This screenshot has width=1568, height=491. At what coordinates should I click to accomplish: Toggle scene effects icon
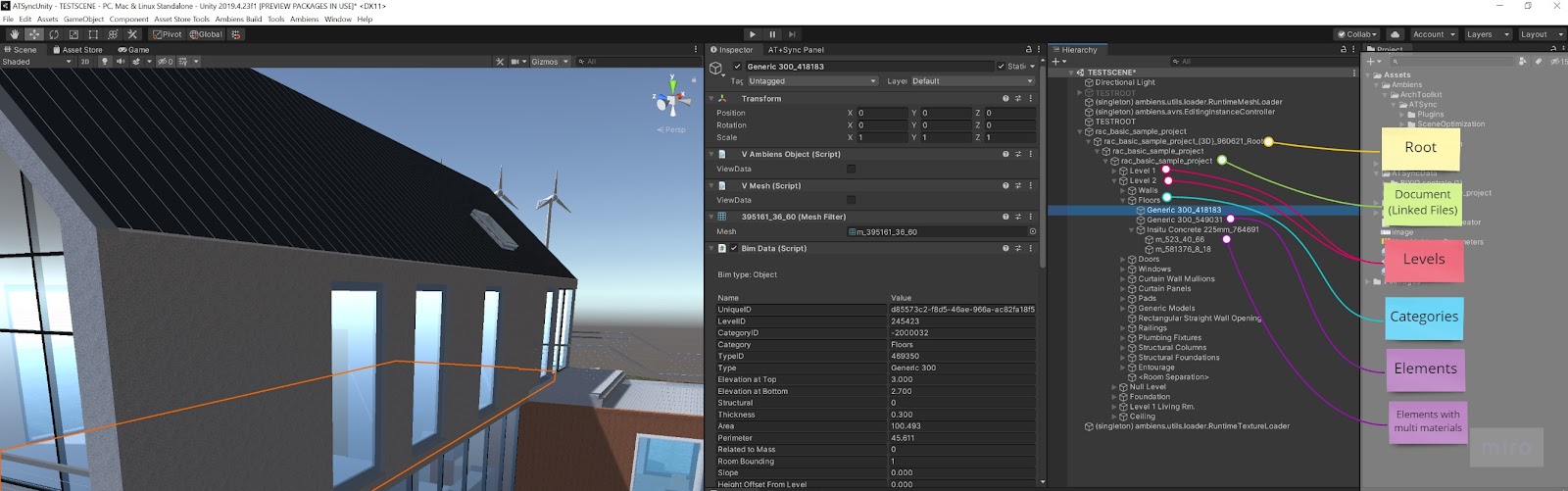click(x=136, y=62)
